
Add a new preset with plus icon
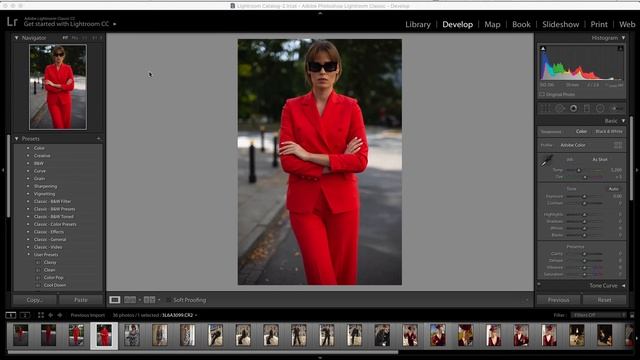[98, 139]
